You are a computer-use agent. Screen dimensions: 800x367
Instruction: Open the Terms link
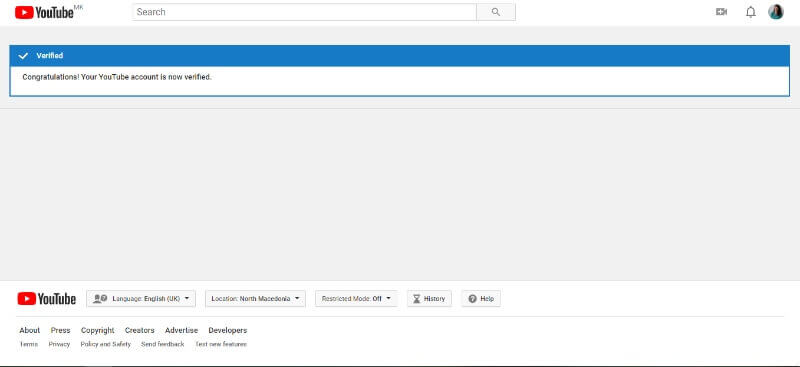click(29, 345)
